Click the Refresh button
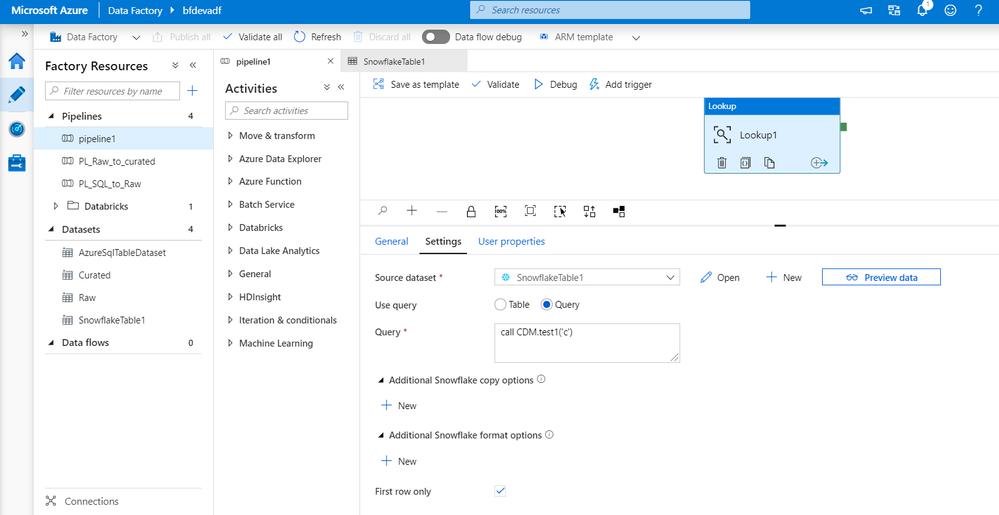Image resolution: width=999 pixels, height=515 pixels. click(317, 37)
